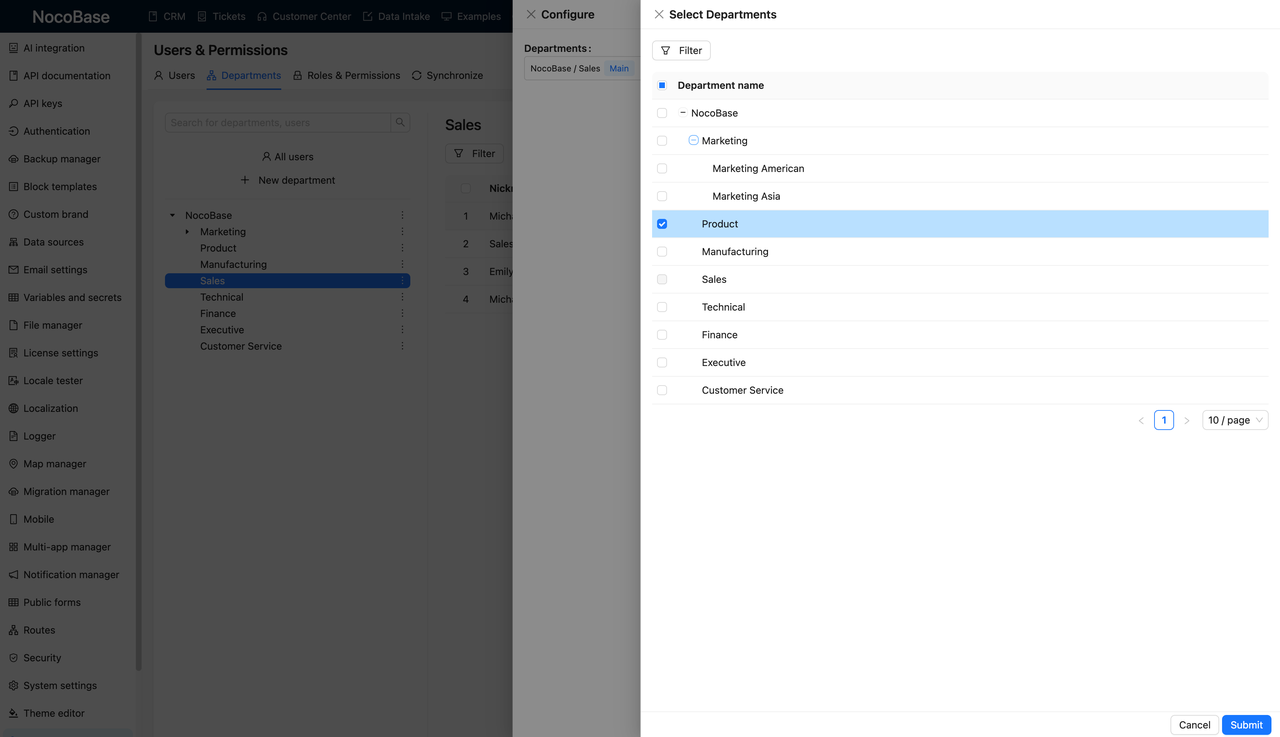Switch to the Roles & Permissions tab

click(346, 76)
